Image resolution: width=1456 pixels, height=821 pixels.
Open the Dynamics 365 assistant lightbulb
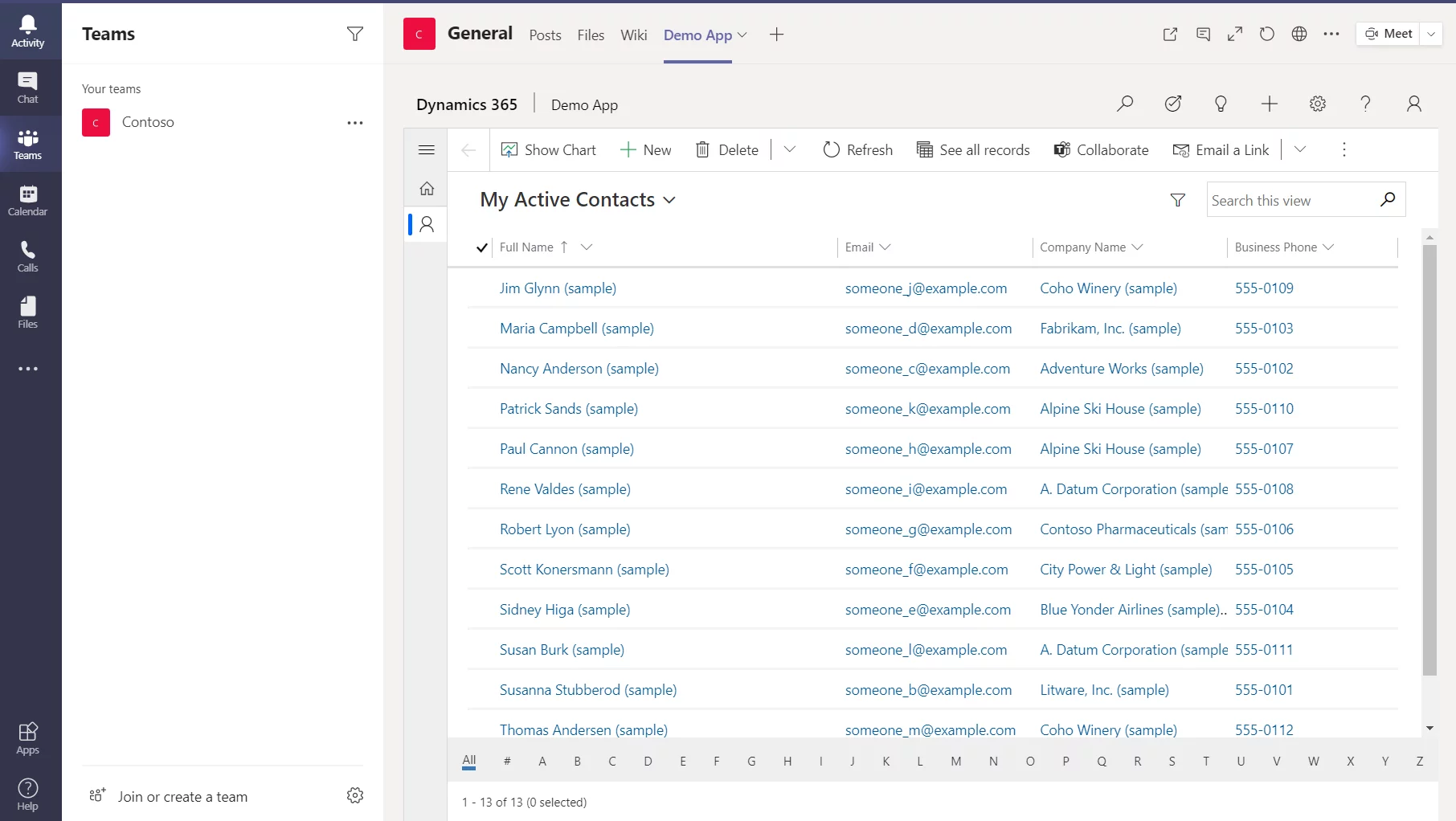click(1221, 104)
